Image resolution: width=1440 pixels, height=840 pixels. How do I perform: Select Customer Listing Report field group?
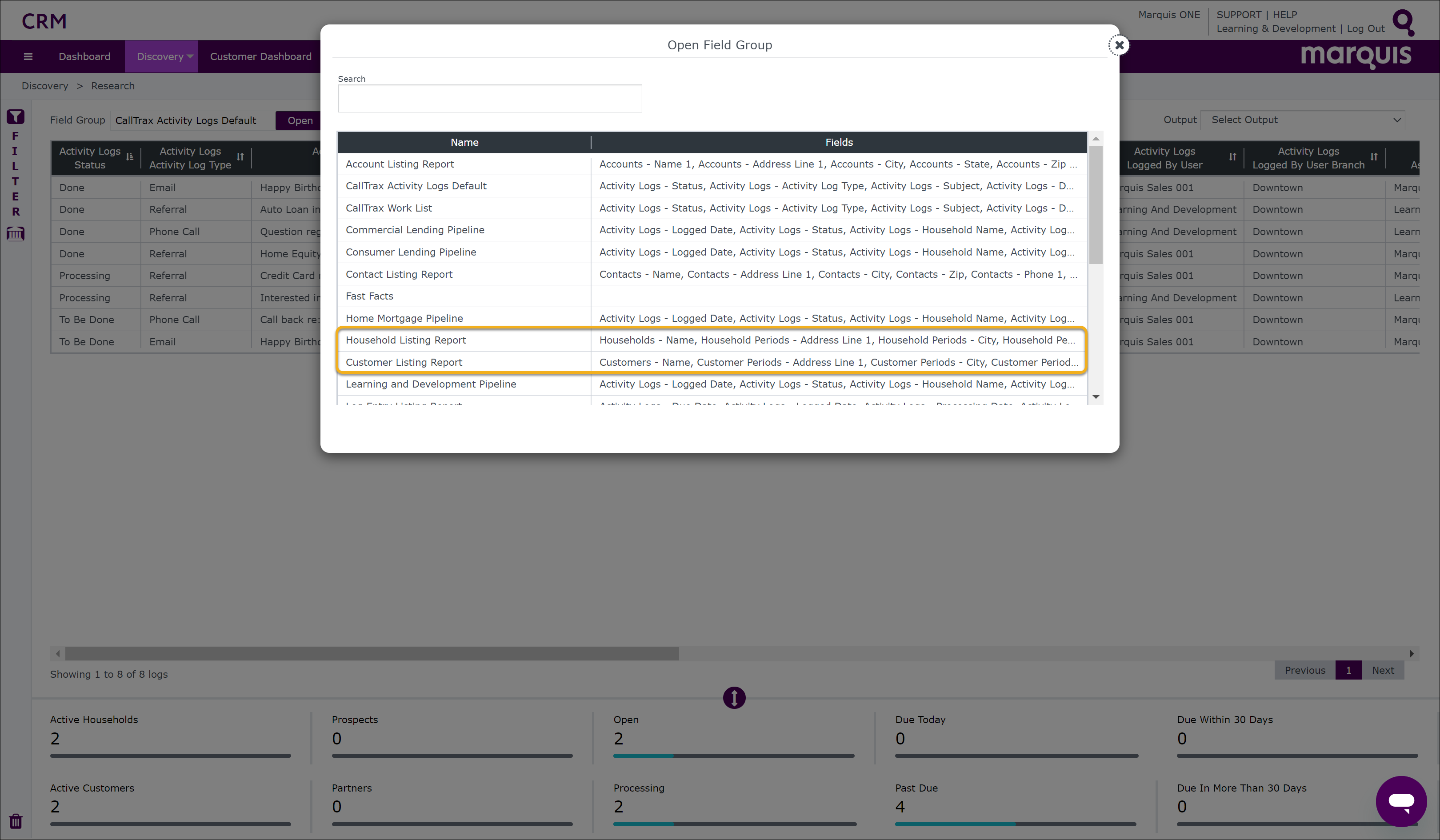[x=712, y=362]
